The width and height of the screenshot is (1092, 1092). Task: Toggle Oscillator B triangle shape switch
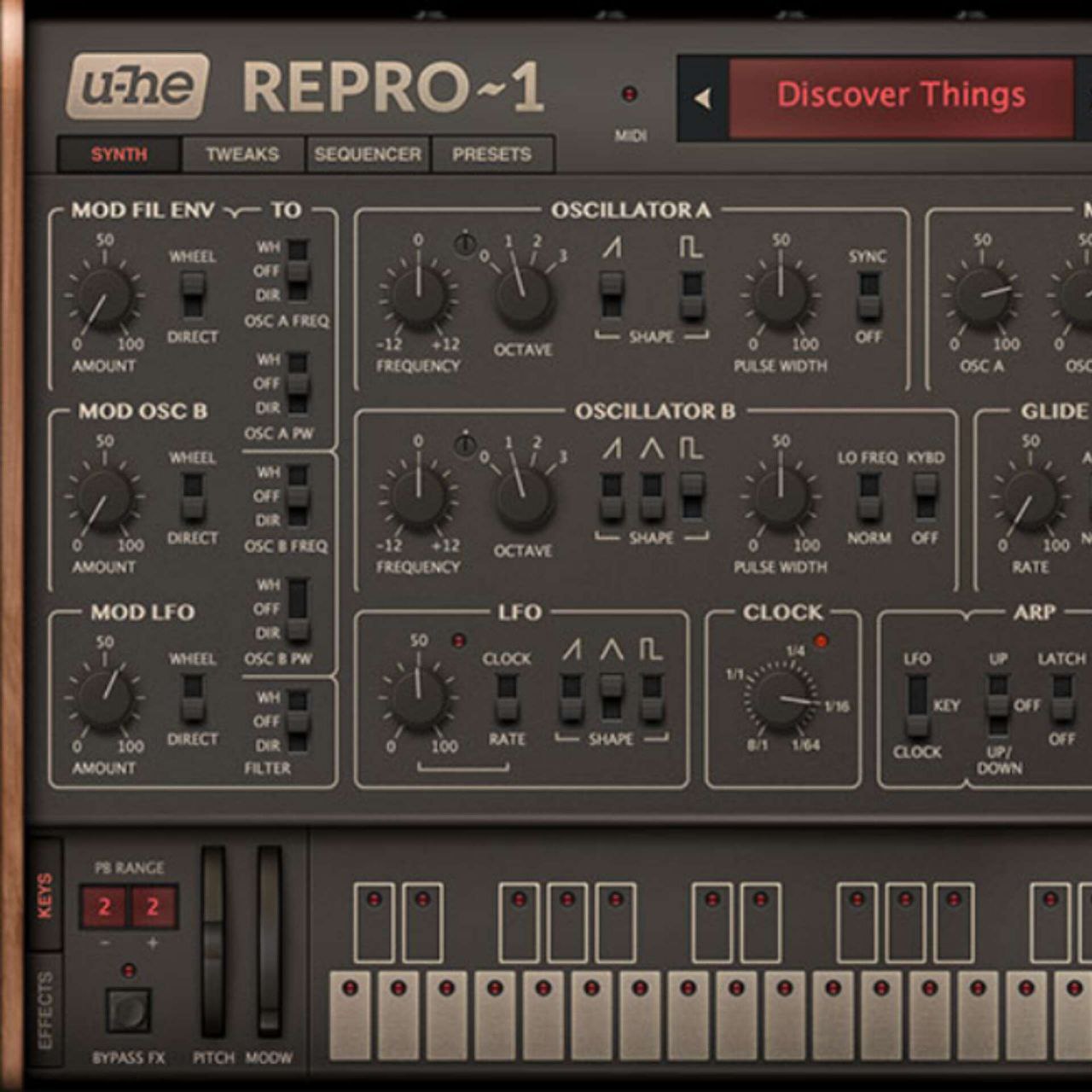pyautogui.click(x=652, y=496)
